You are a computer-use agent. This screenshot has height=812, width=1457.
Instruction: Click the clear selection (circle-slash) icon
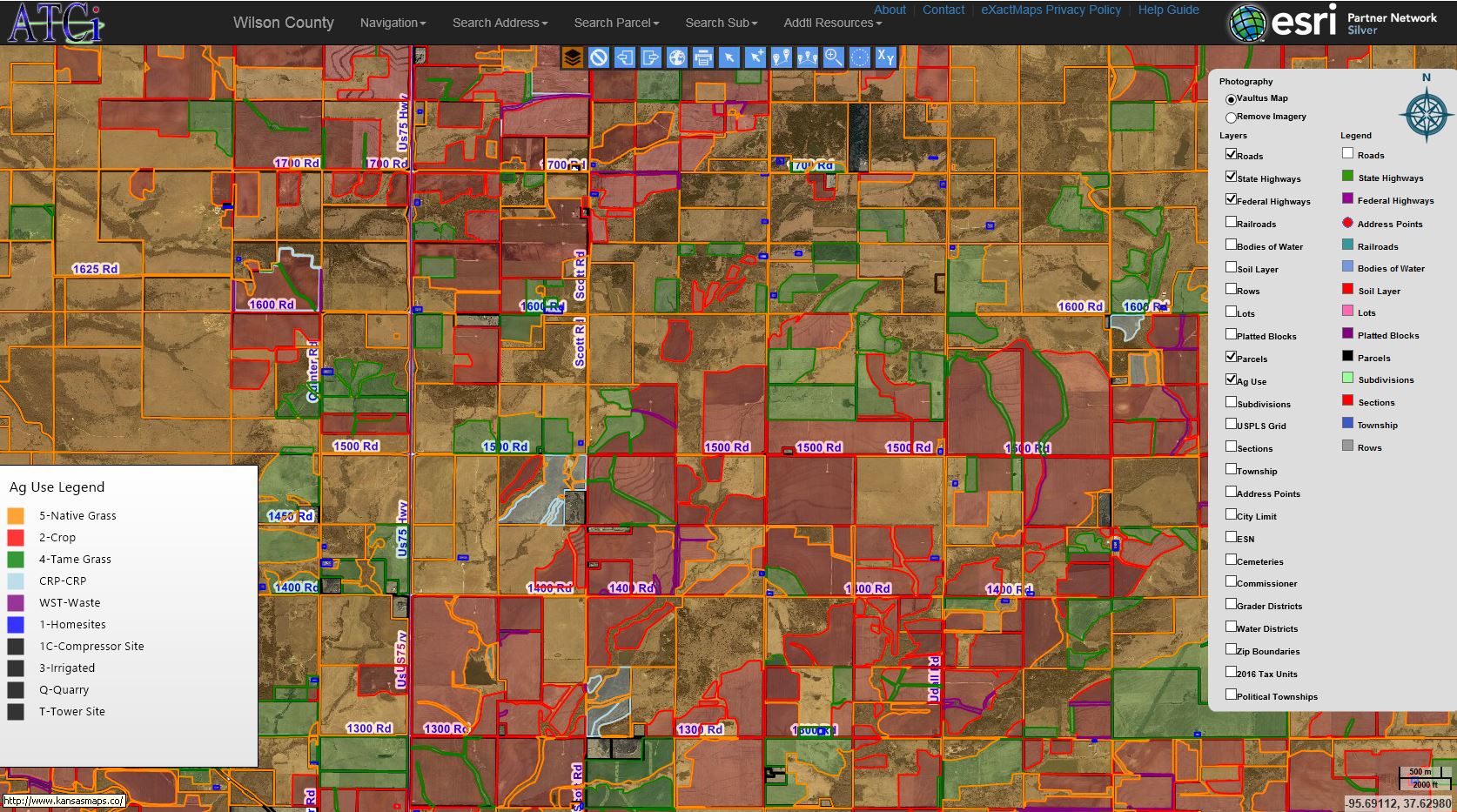point(598,57)
